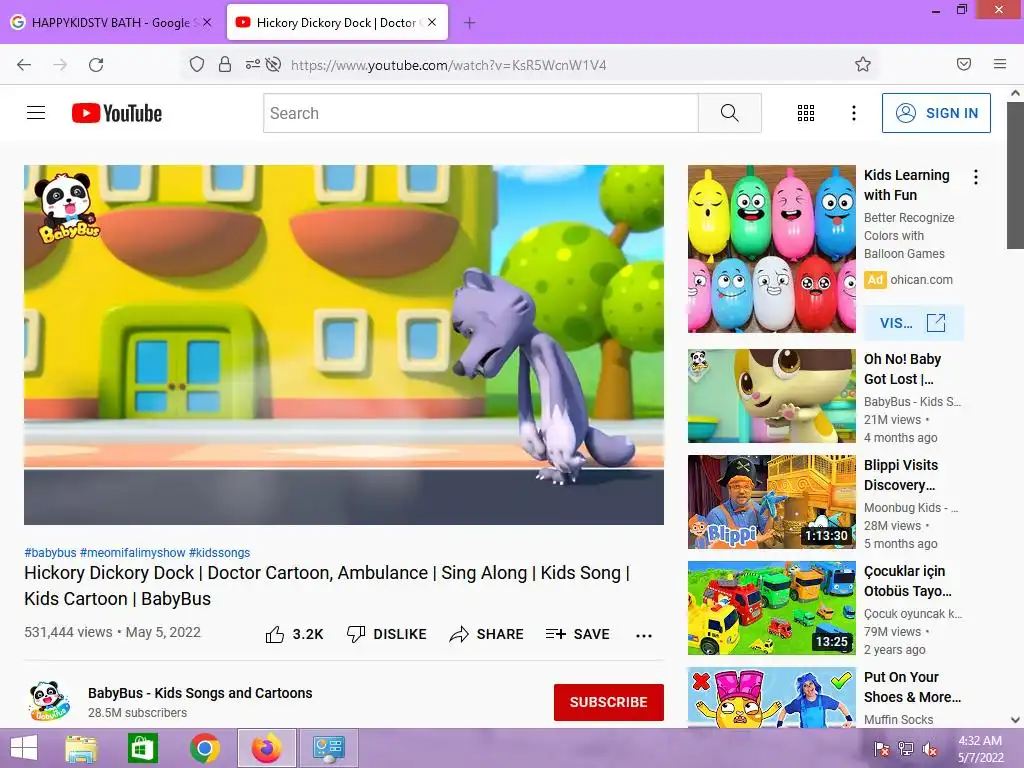This screenshot has width=1024, height=768.
Task: Click the YouTube search input field
Action: tap(481, 113)
